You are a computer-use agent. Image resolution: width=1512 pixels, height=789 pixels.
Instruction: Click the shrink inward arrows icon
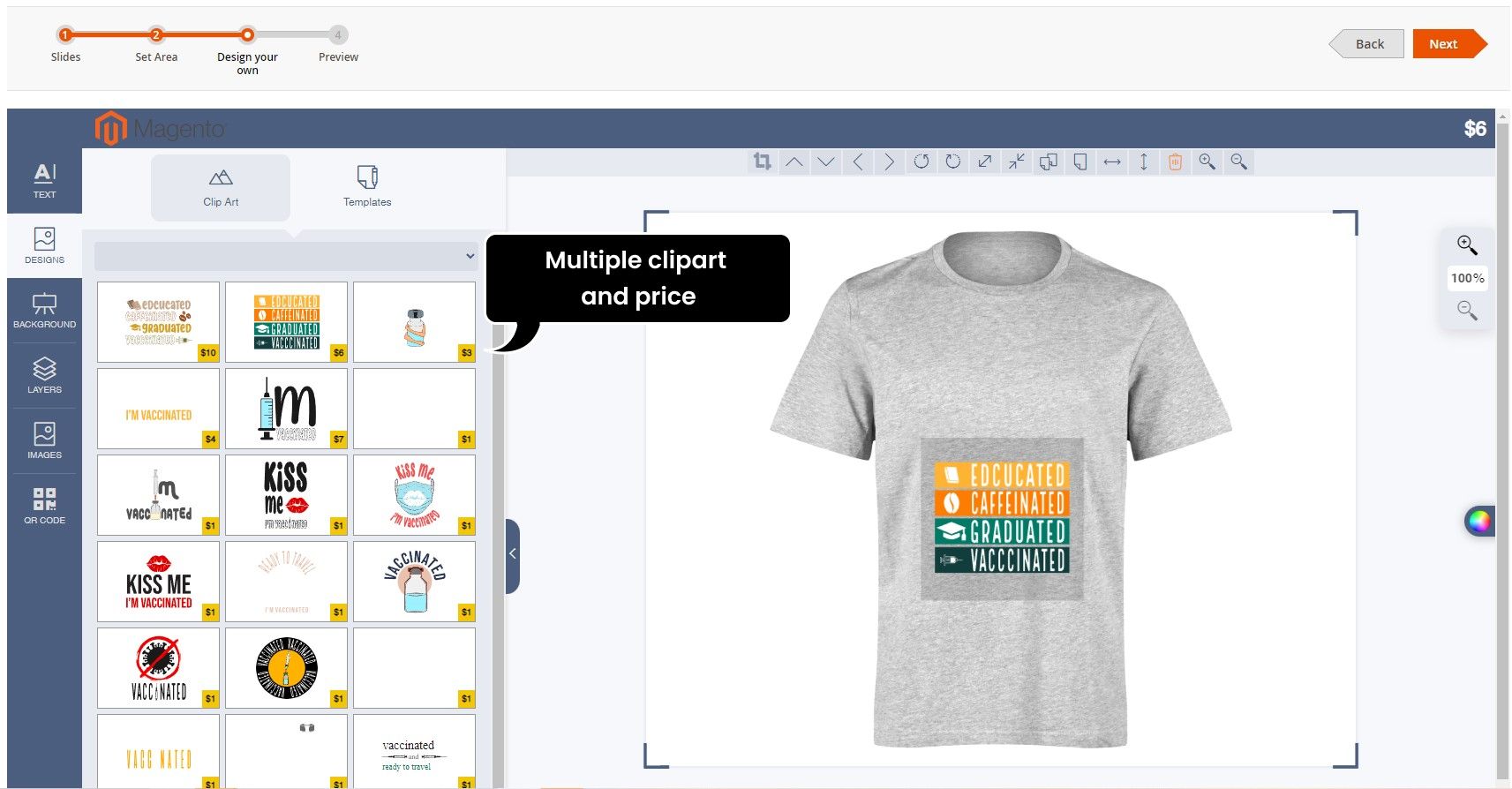point(1016,162)
